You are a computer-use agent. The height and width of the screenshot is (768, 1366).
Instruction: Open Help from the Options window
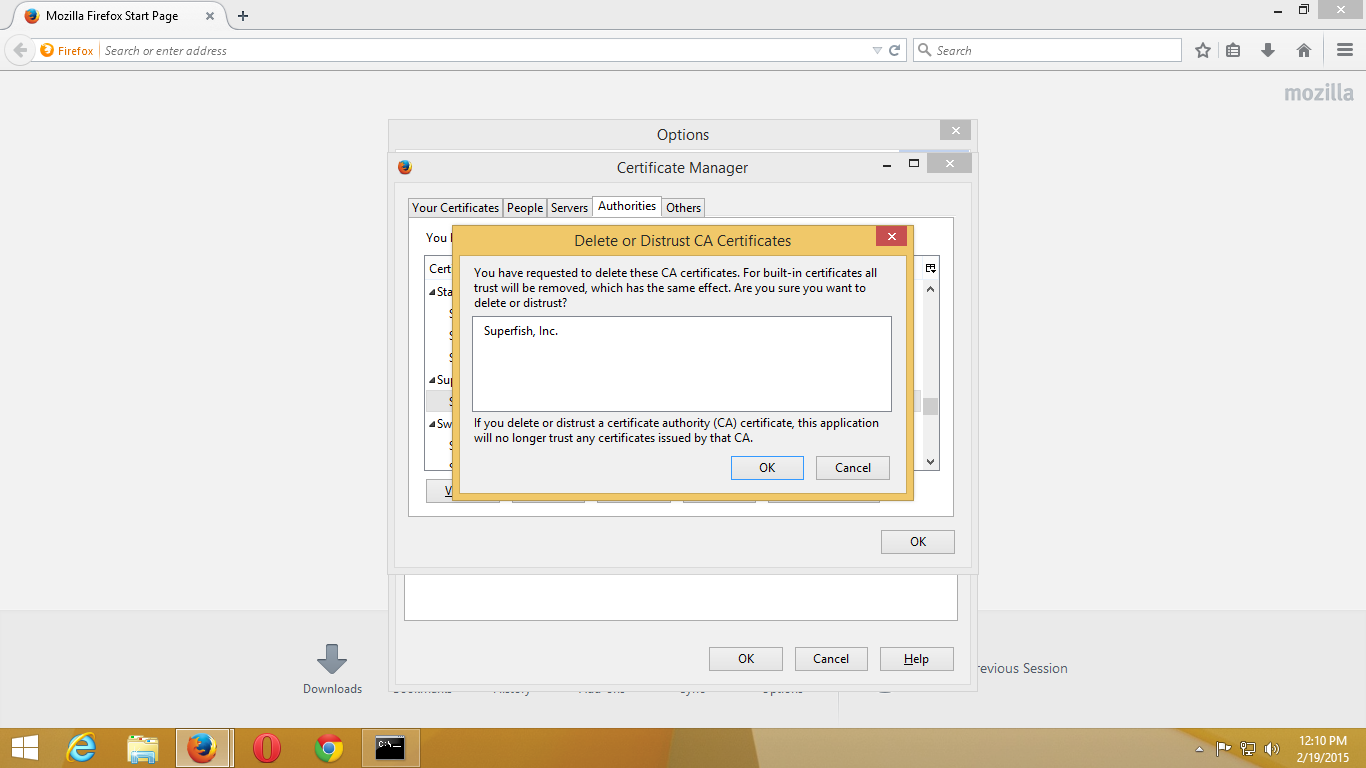pos(916,658)
